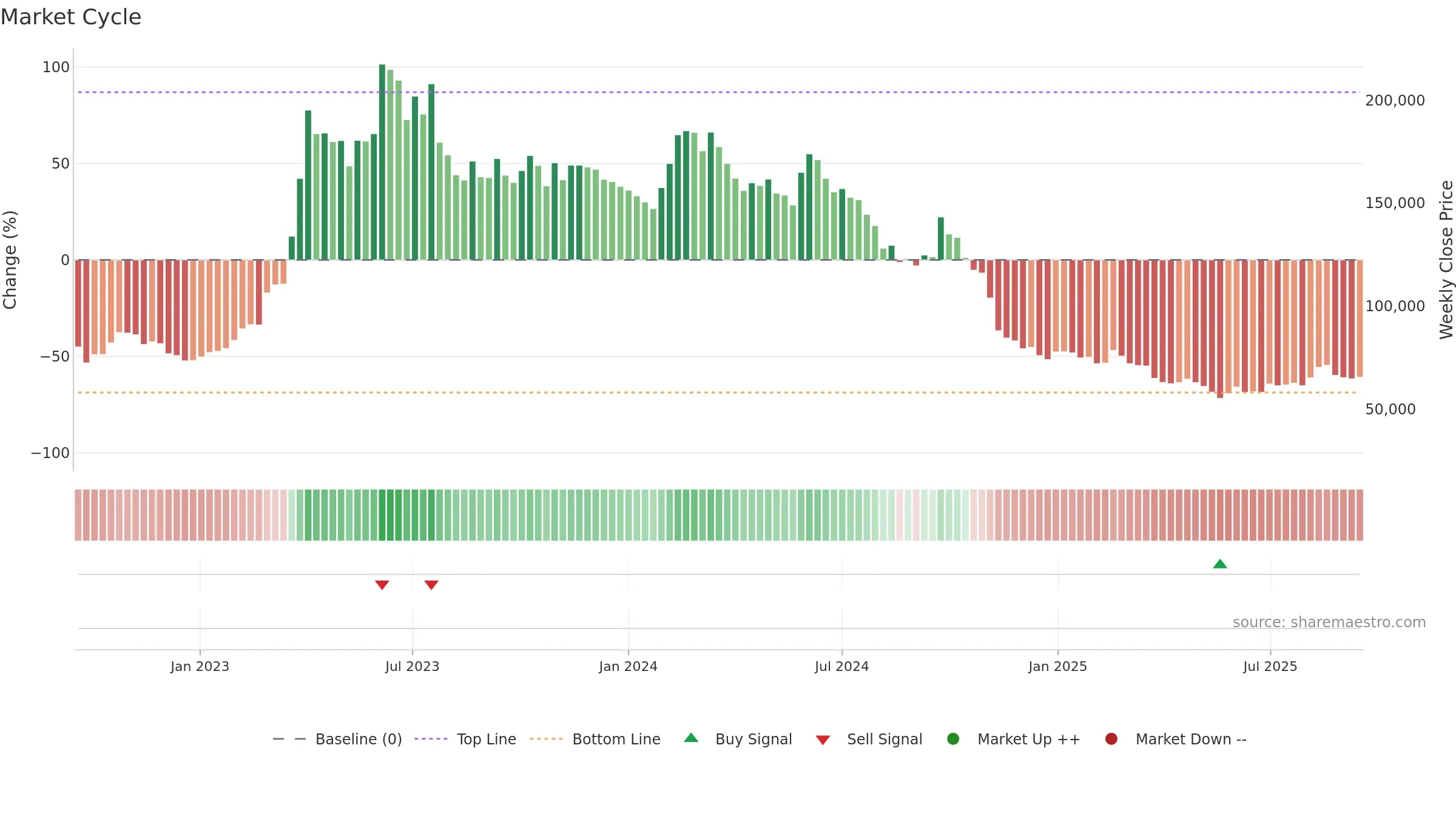Toggle Sell Signal legend entry
The image size is (1456, 819).
coord(869,739)
